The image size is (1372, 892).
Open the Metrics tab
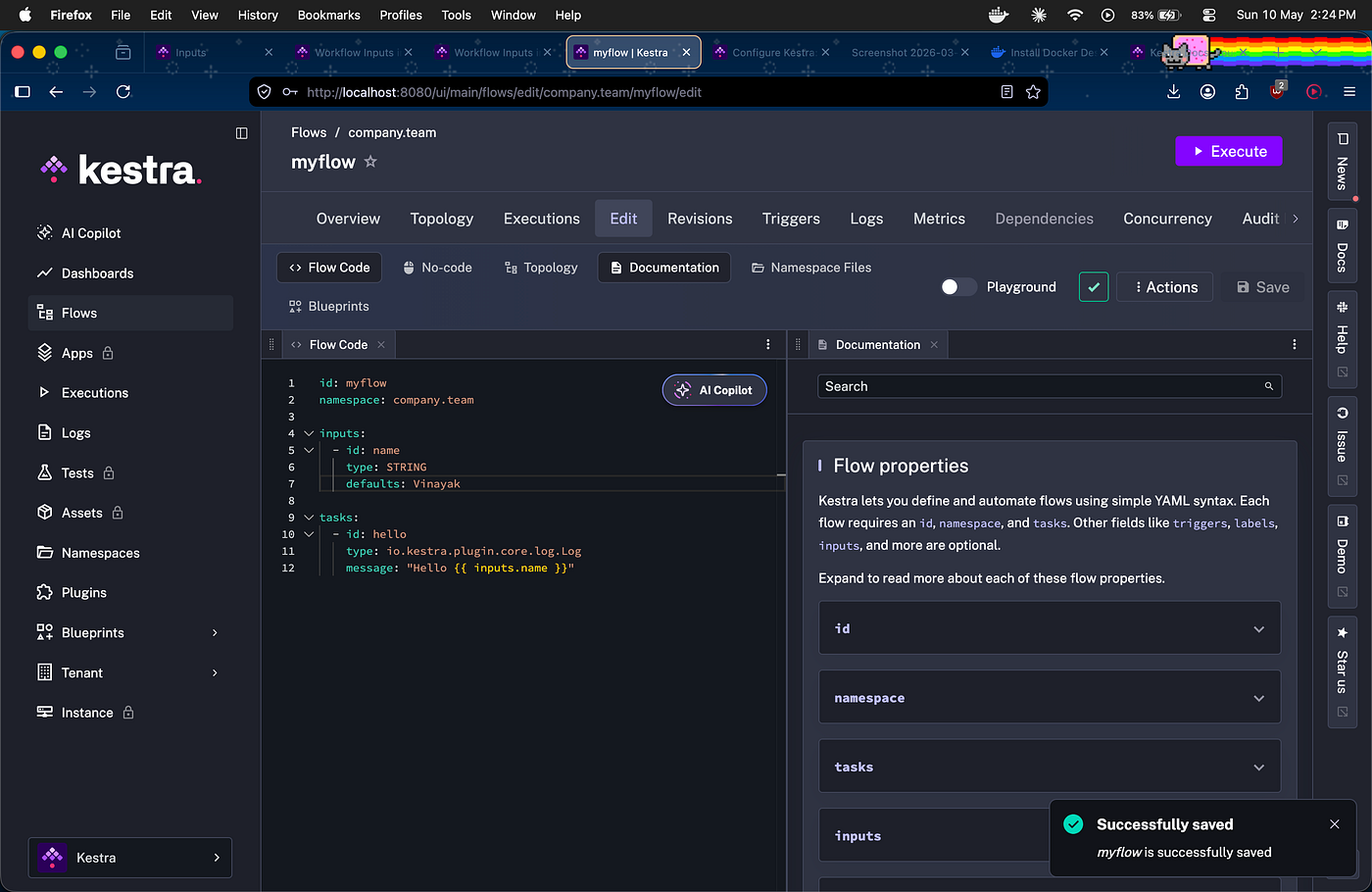939,219
